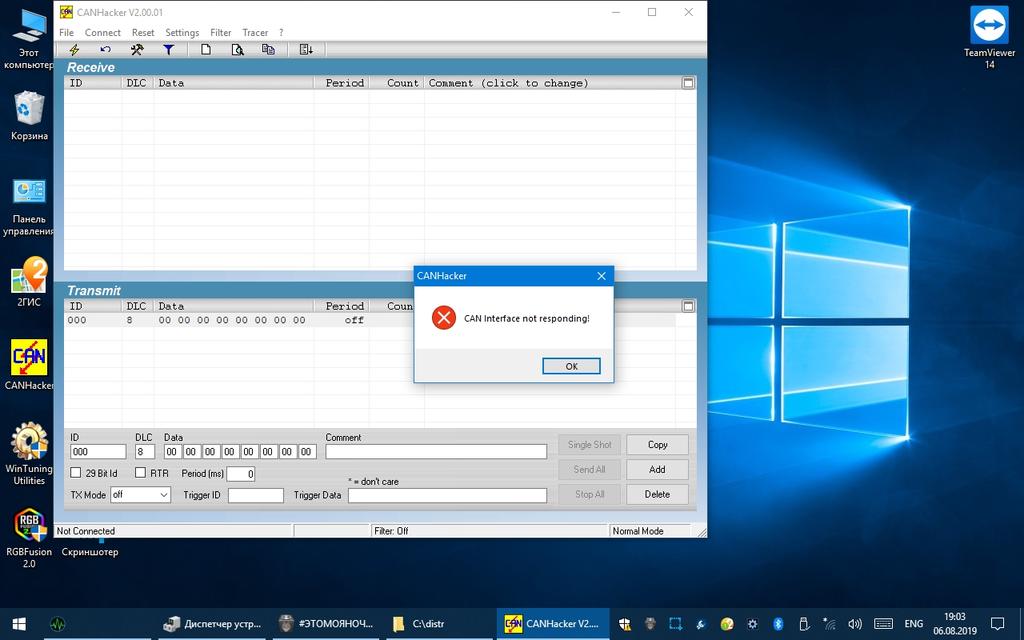The height and width of the screenshot is (640, 1024).
Task: Click the blue funnel filter toolbar icon
Action: coord(168,49)
